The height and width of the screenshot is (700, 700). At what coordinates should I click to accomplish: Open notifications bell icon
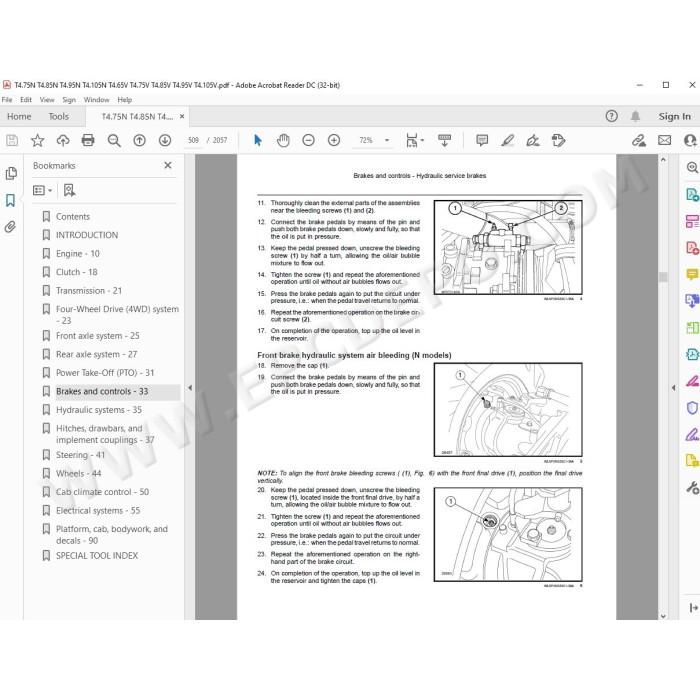[x=635, y=116]
